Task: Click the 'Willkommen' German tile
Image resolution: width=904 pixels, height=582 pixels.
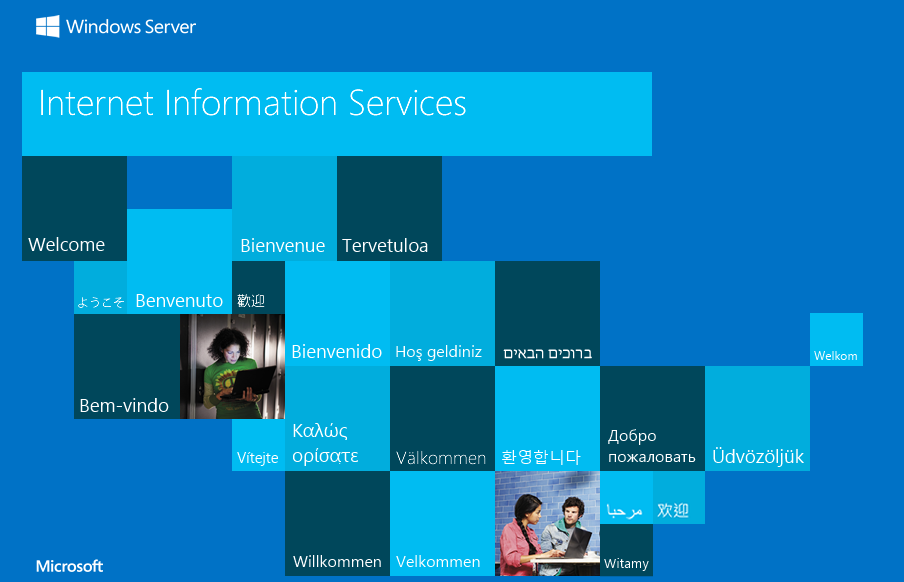Action: click(337, 523)
